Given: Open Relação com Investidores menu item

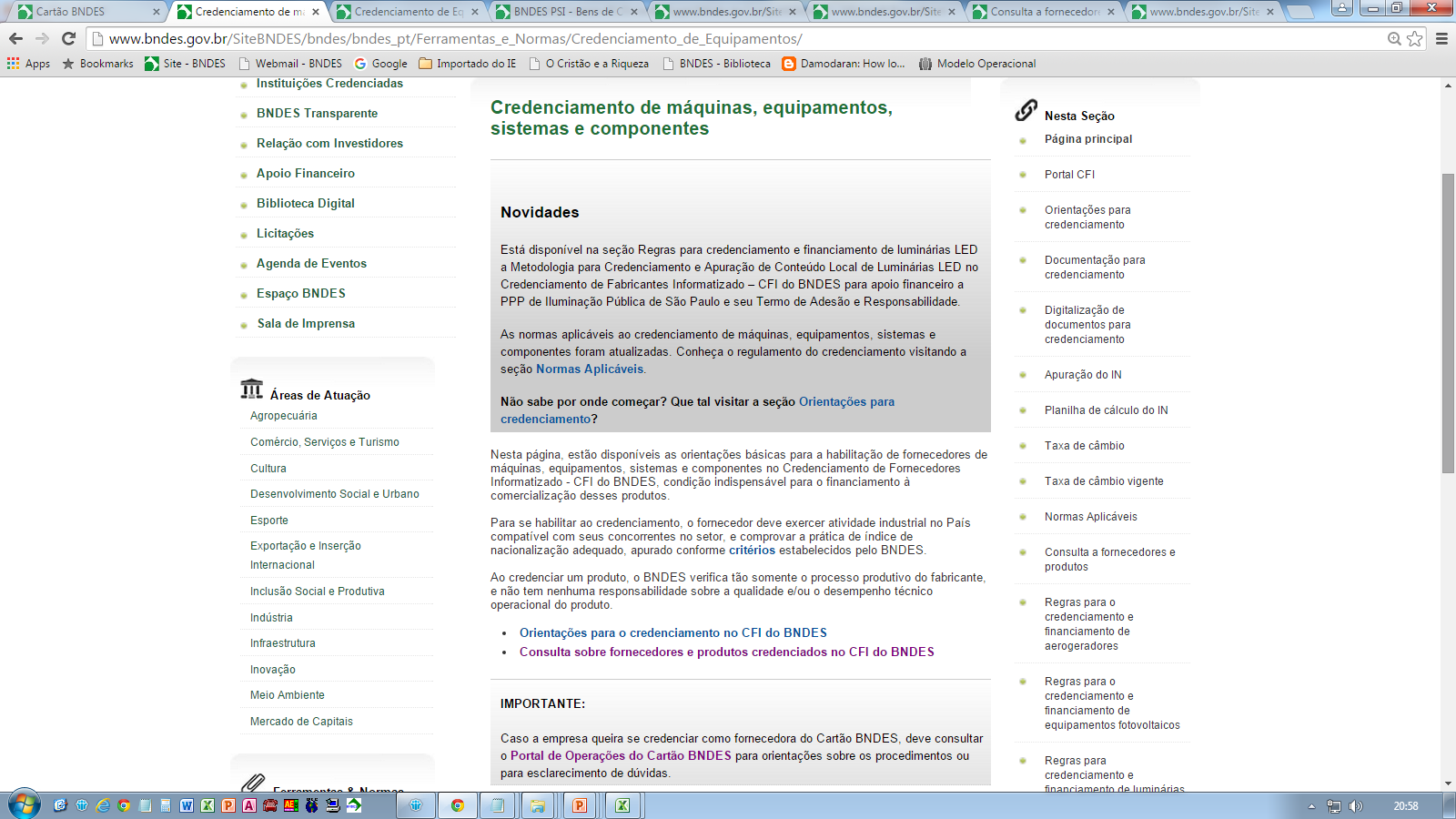Looking at the screenshot, I should 329,143.
